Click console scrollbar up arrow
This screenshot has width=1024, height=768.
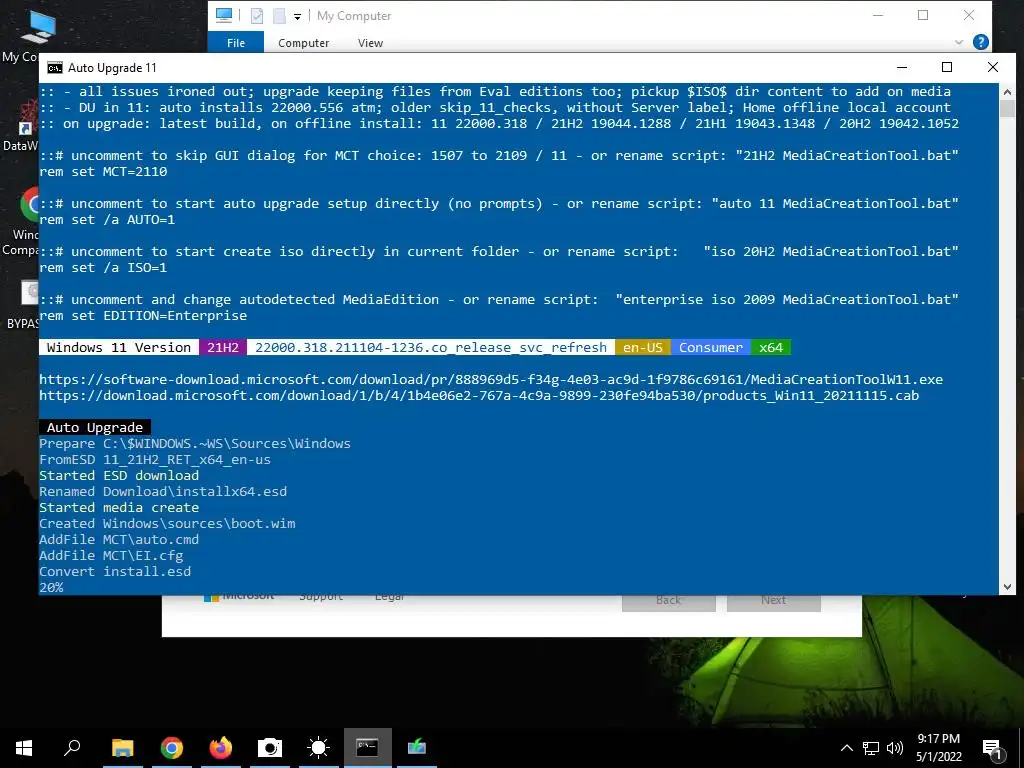point(1007,91)
